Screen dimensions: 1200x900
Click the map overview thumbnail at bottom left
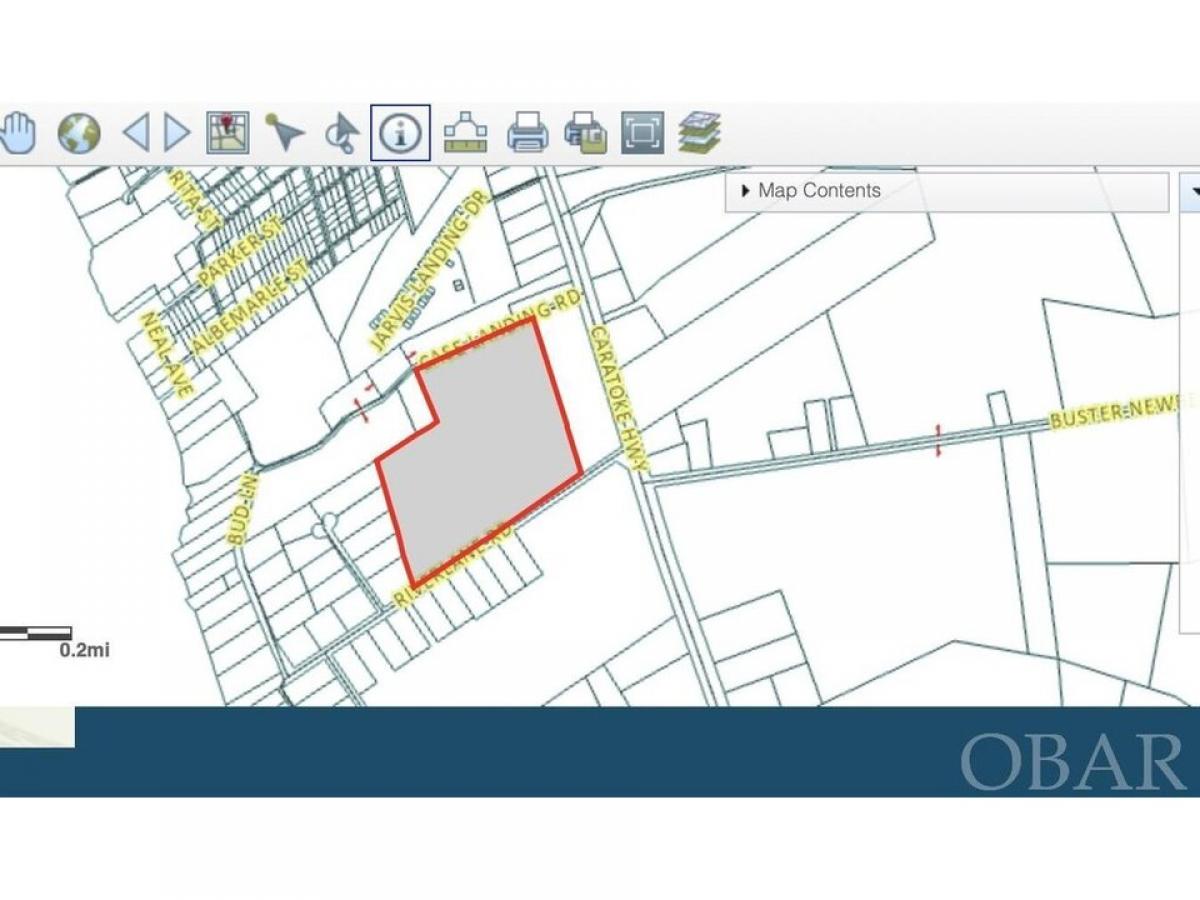(x=37, y=727)
